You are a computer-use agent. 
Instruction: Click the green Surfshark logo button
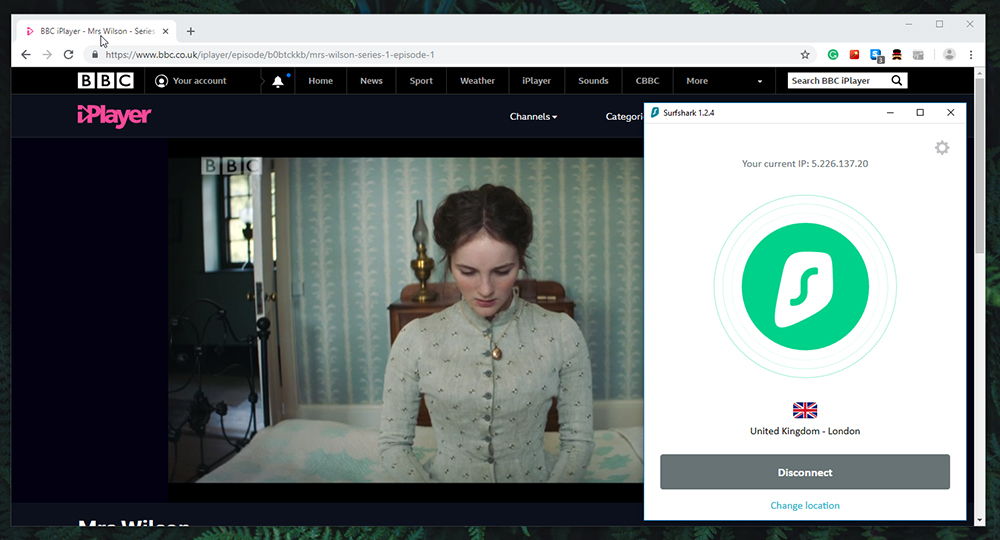pyautogui.click(x=805, y=286)
